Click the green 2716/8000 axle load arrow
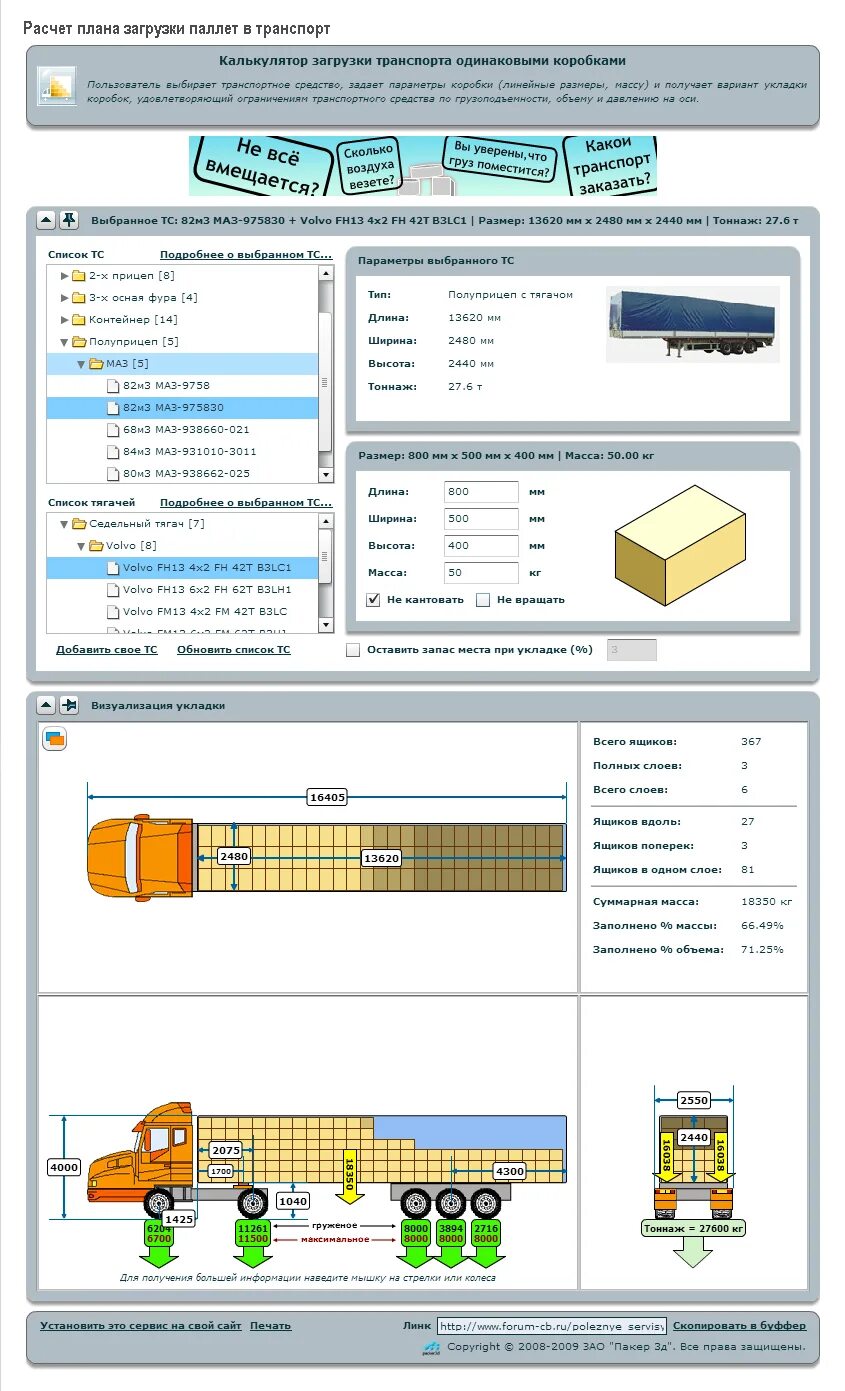This screenshot has height=1391, width=845. point(486,1241)
